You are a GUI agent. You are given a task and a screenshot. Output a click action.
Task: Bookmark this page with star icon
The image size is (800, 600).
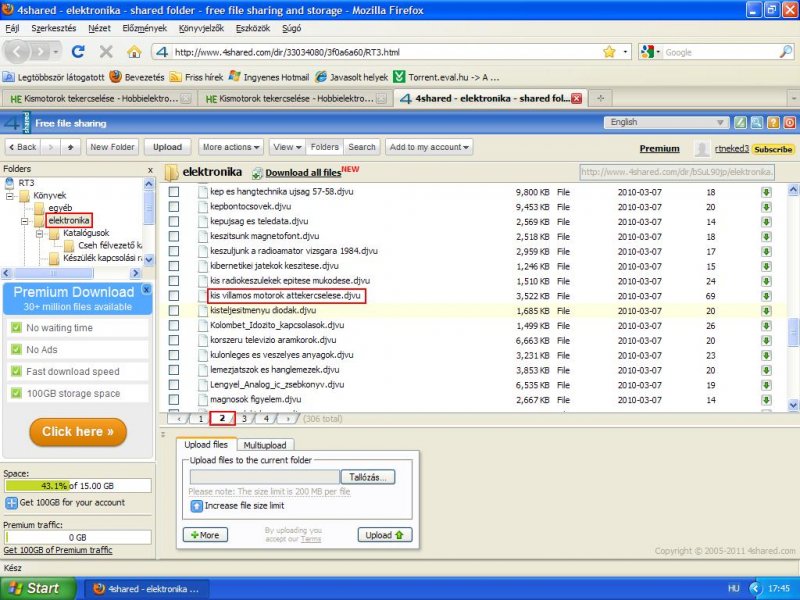(609, 52)
